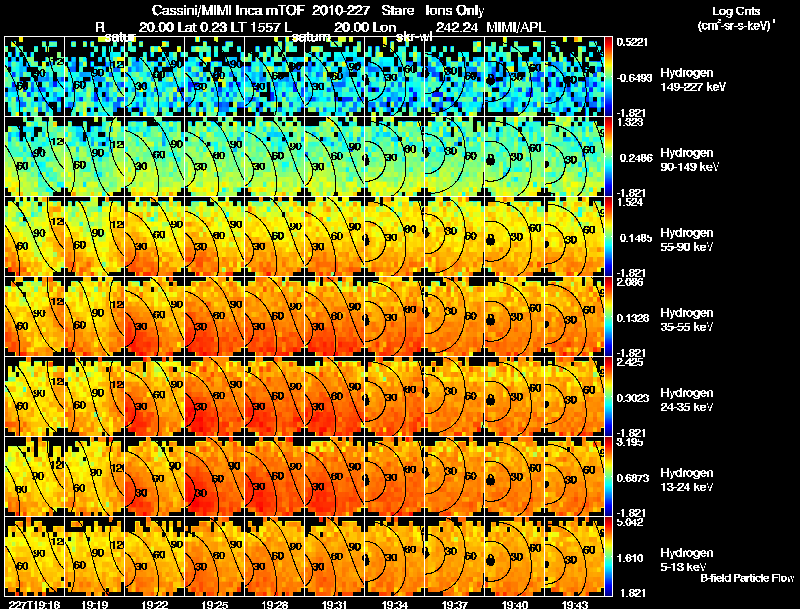The height and width of the screenshot is (609, 800).
Task: Select the Hydrogen 35-55 keV label
Action: (687, 320)
